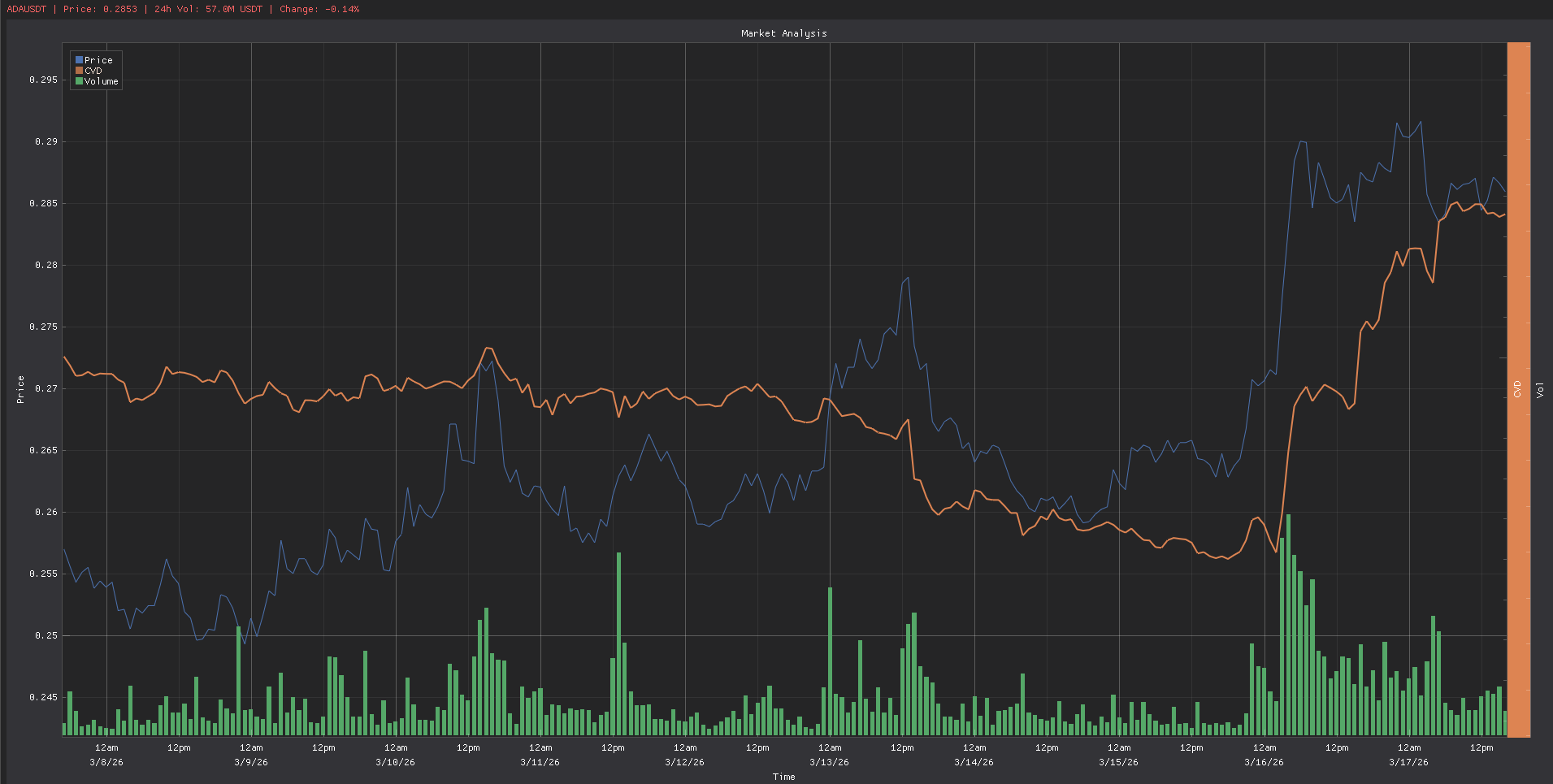This screenshot has width=1553, height=784.
Task: Click the 0.29 price axis label
Action: click(x=46, y=141)
